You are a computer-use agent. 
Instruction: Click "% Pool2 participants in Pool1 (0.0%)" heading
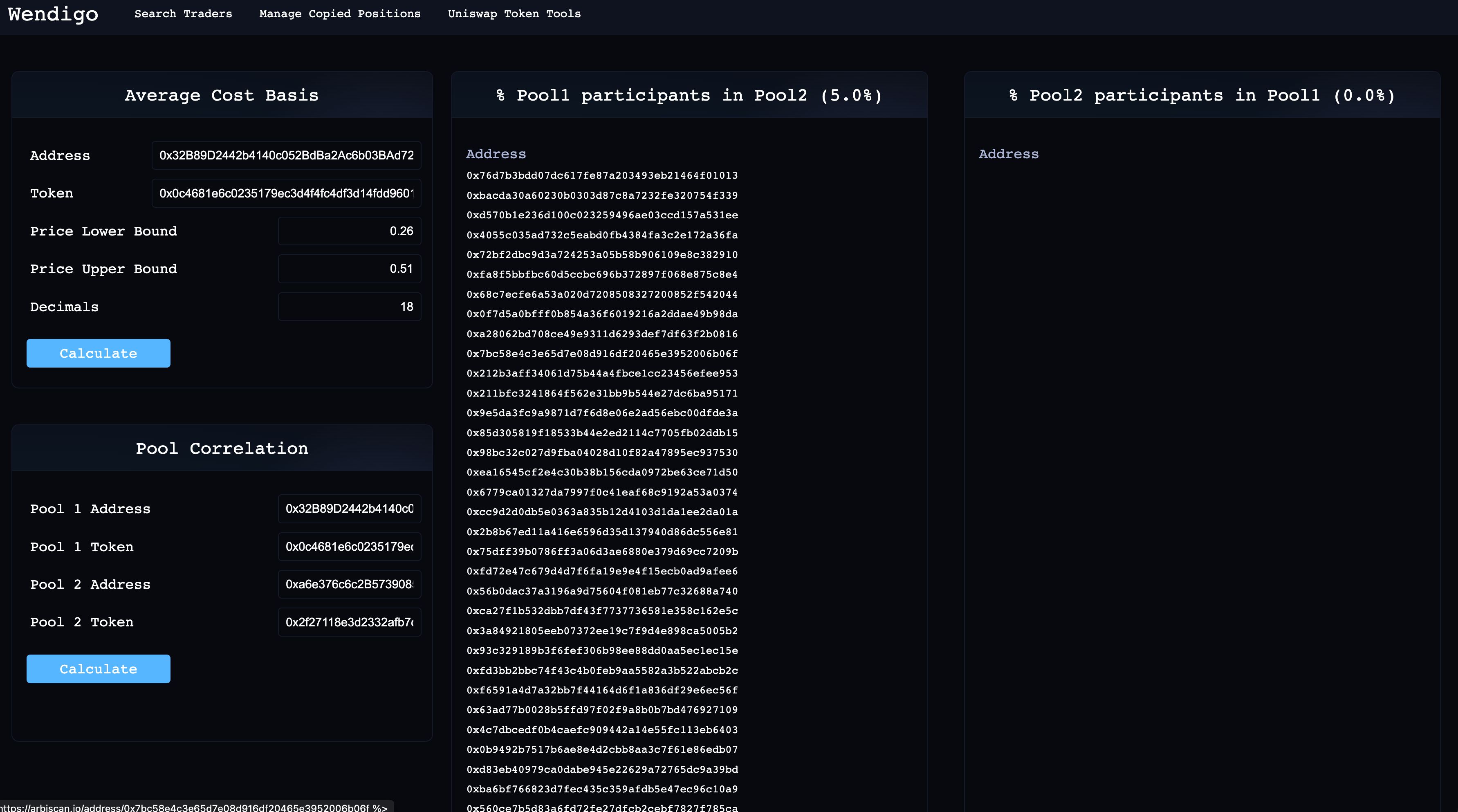pyautogui.click(x=1202, y=95)
